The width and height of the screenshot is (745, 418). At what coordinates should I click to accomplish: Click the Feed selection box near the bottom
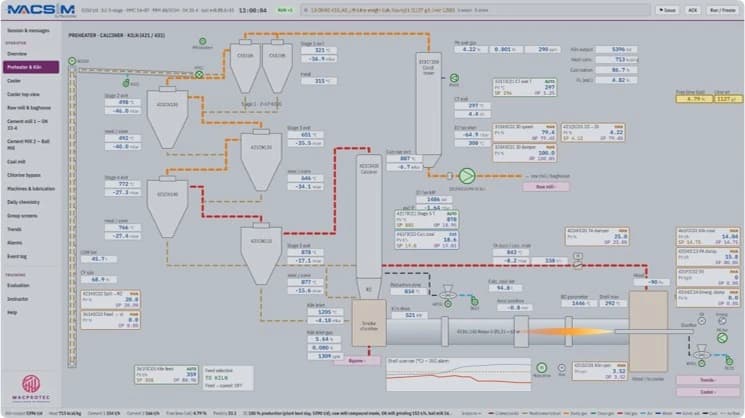(229, 378)
